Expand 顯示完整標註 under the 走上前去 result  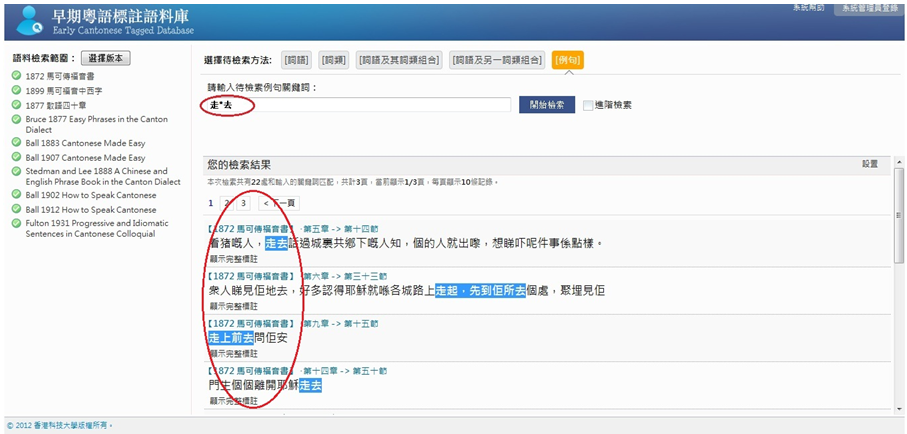230,353
